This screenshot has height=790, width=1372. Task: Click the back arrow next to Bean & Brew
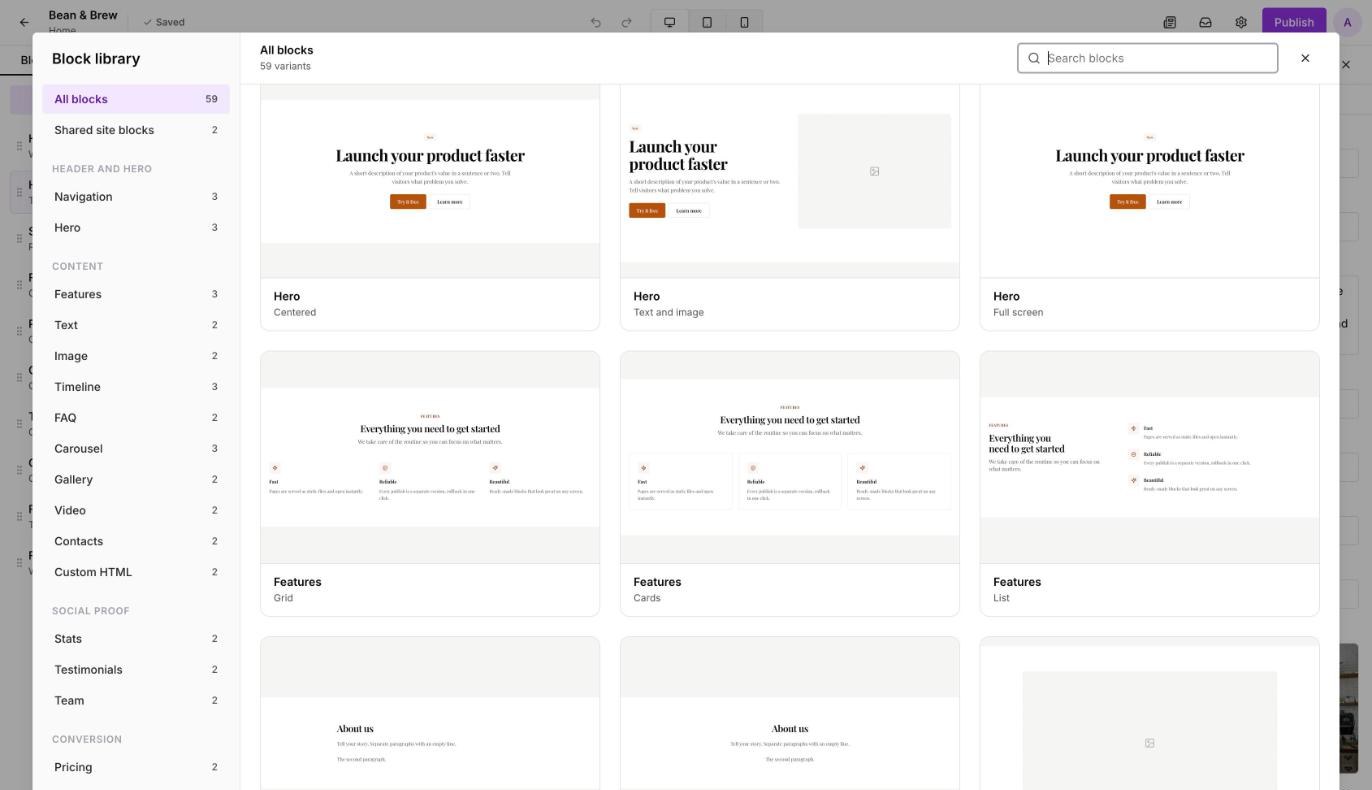(x=24, y=22)
